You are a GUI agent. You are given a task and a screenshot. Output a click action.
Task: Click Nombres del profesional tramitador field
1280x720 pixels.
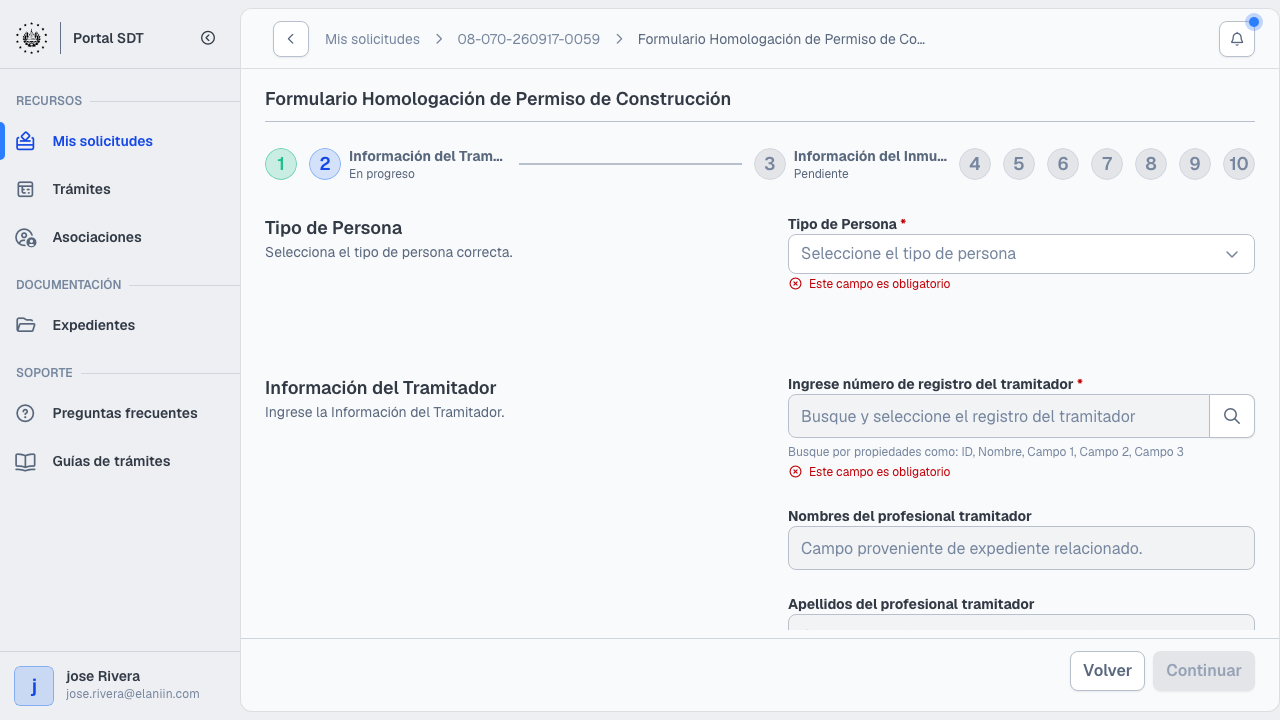tap(1021, 548)
